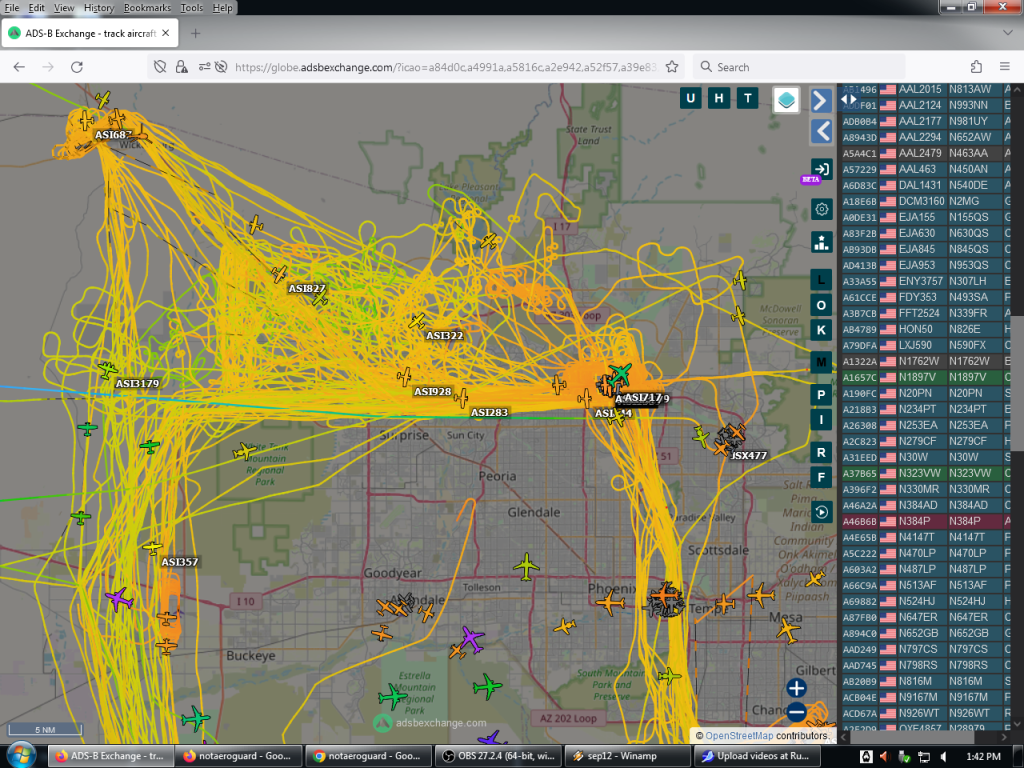Open the Bookmarks menu

pyautogui.click(x=147, y=8)
